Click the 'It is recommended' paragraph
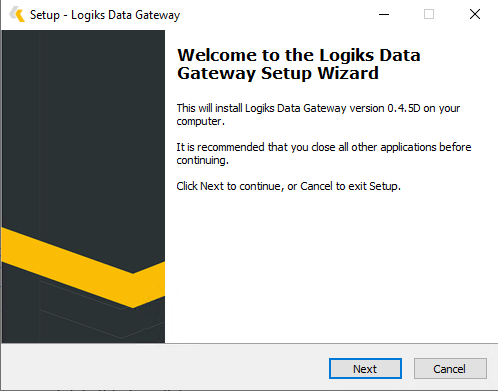Screen dimensions: 498x391 pyautogui.click(x=324, y=153)
